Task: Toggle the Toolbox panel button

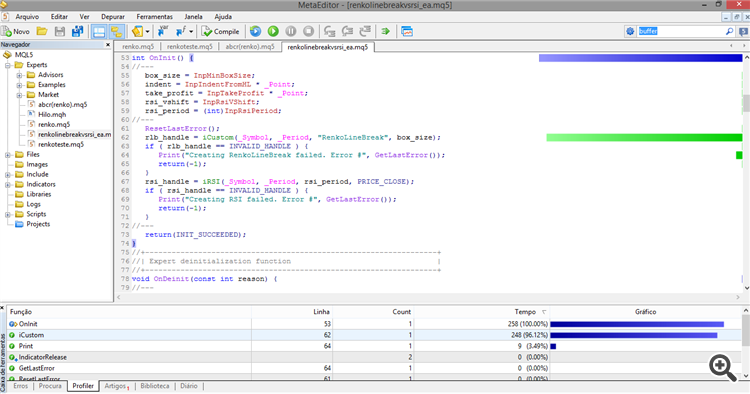Action: click(116, 32)
